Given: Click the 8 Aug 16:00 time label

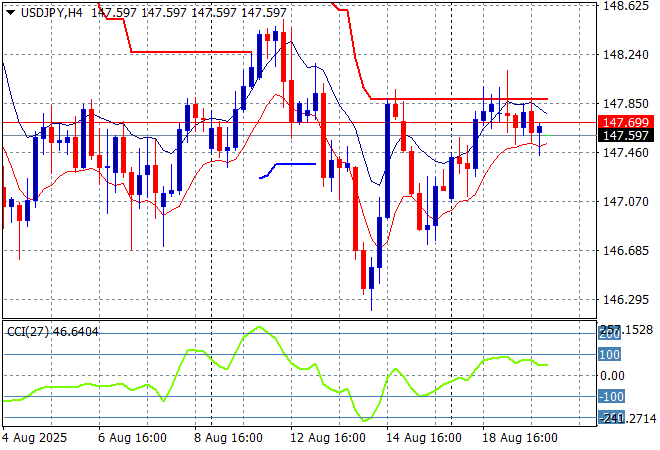Looking at the screenshot, I should tap(229, 438).
